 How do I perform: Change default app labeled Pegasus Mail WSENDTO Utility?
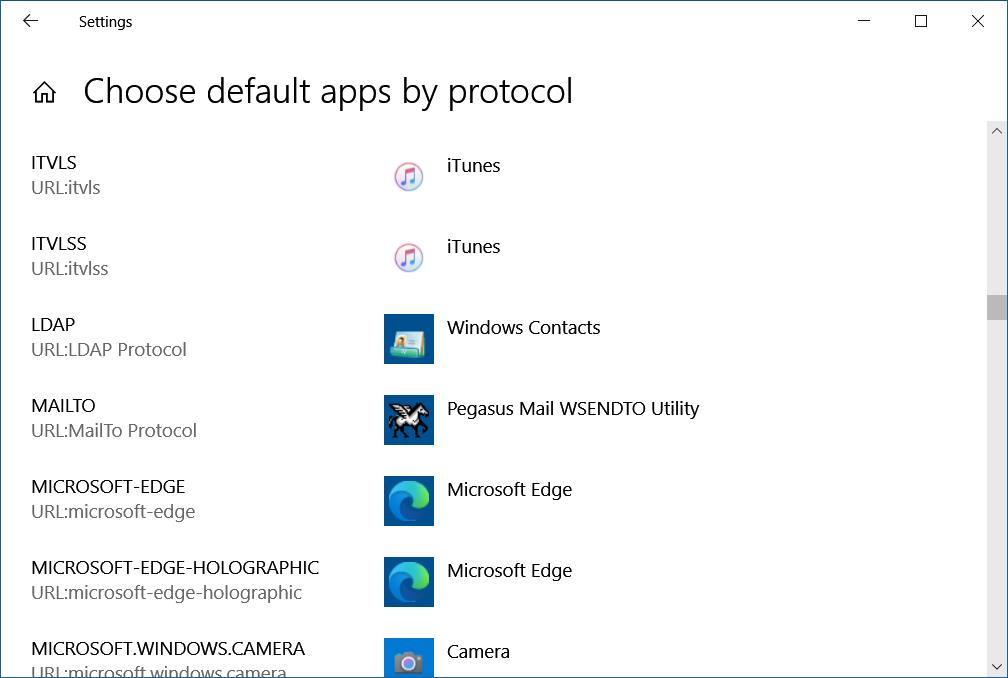[x=572, y=409]
